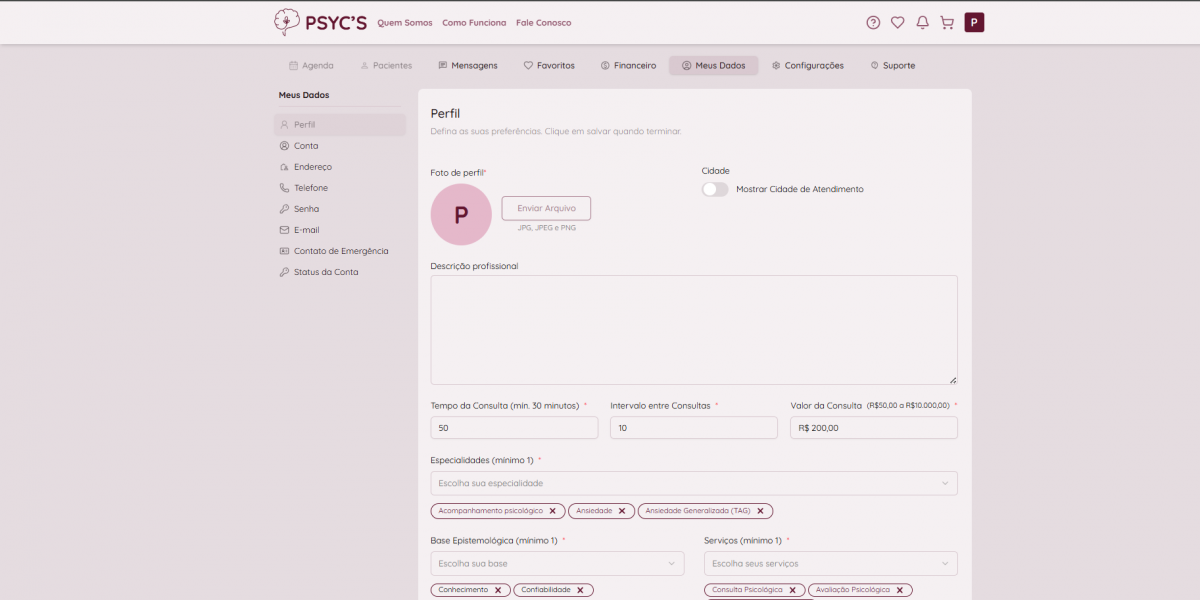Remove the Confiabilidade tag
The width and height of the screenshot is (1200, 600).
pos(580,590)
